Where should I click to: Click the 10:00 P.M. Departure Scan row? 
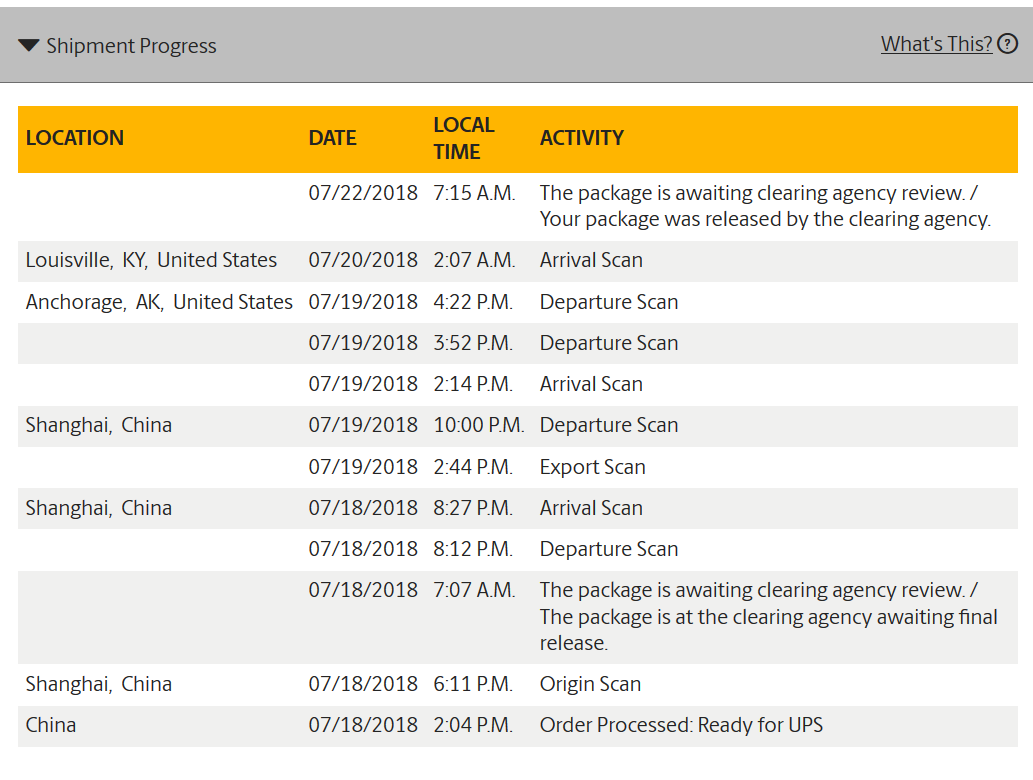click(518, 426)
